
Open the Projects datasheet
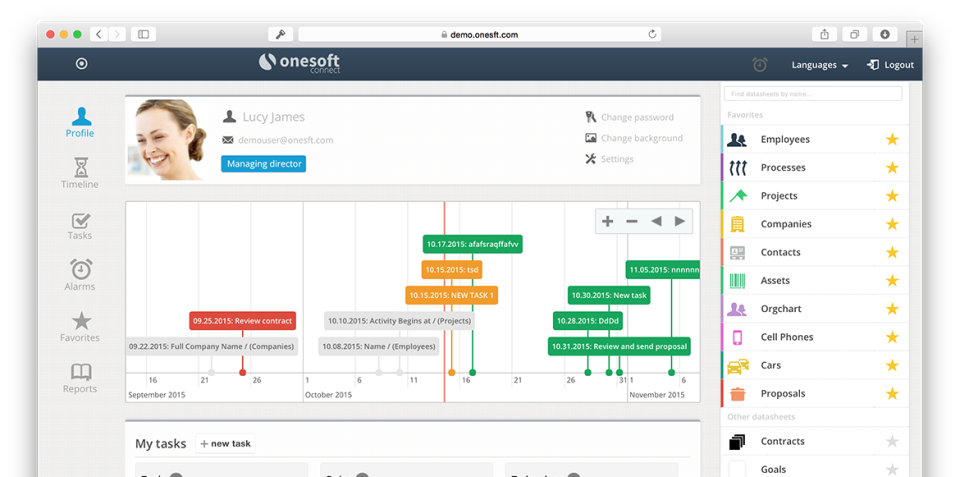pyautogui.click(x=779, y=196)
